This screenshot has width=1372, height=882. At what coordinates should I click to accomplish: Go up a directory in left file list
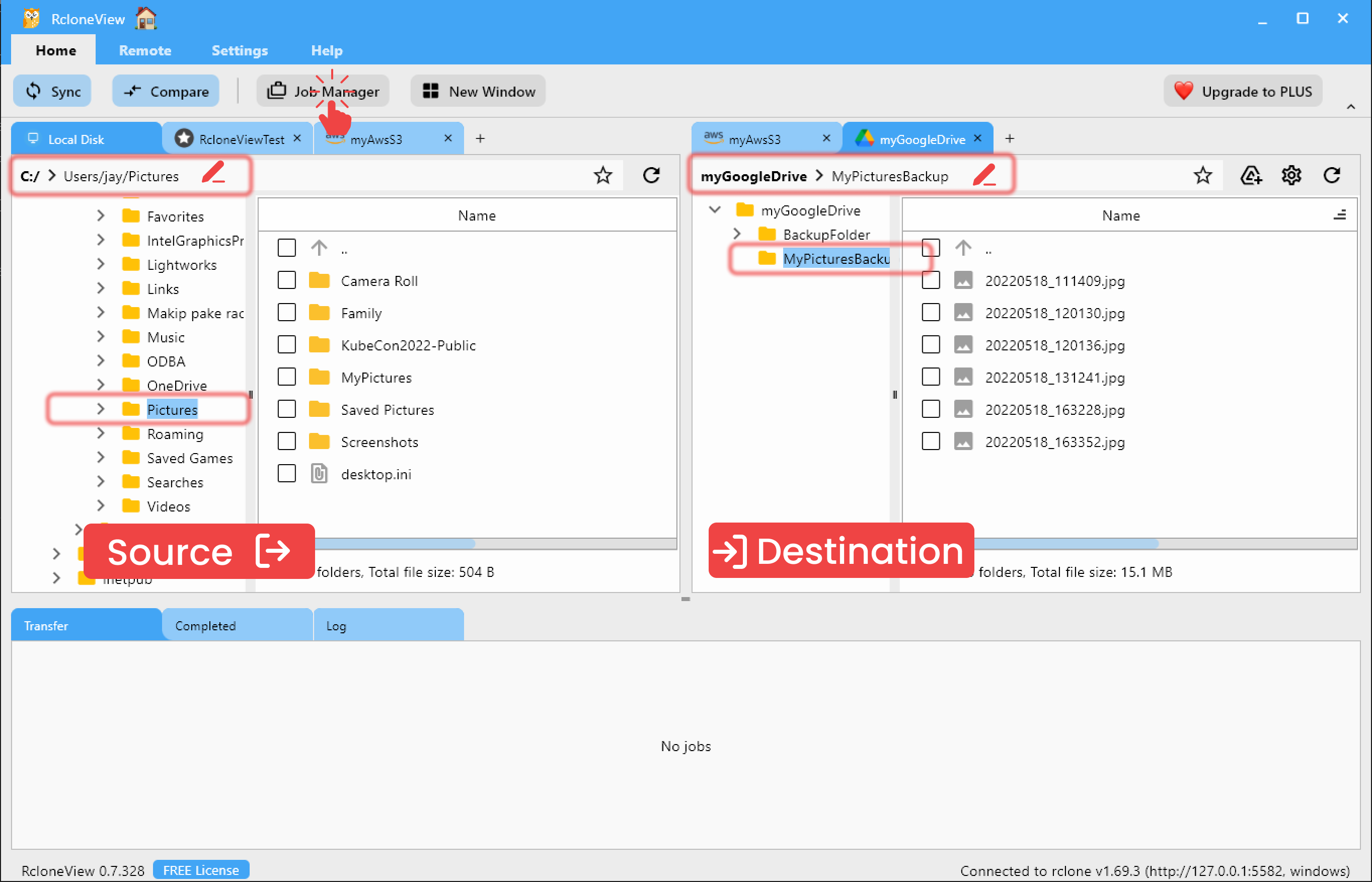tap(319, 248)
